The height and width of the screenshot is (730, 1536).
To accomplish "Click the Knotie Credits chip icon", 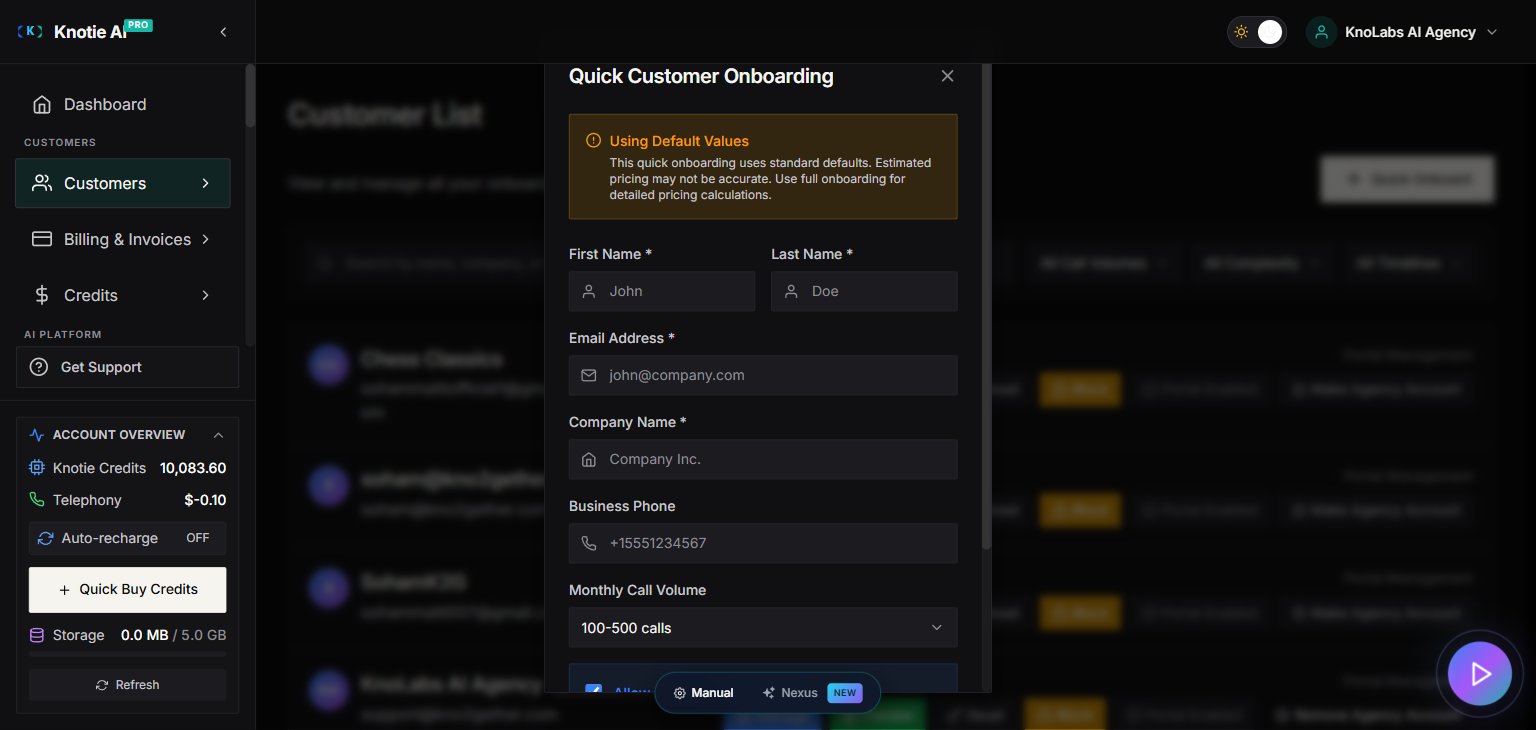I will (37, 468).
